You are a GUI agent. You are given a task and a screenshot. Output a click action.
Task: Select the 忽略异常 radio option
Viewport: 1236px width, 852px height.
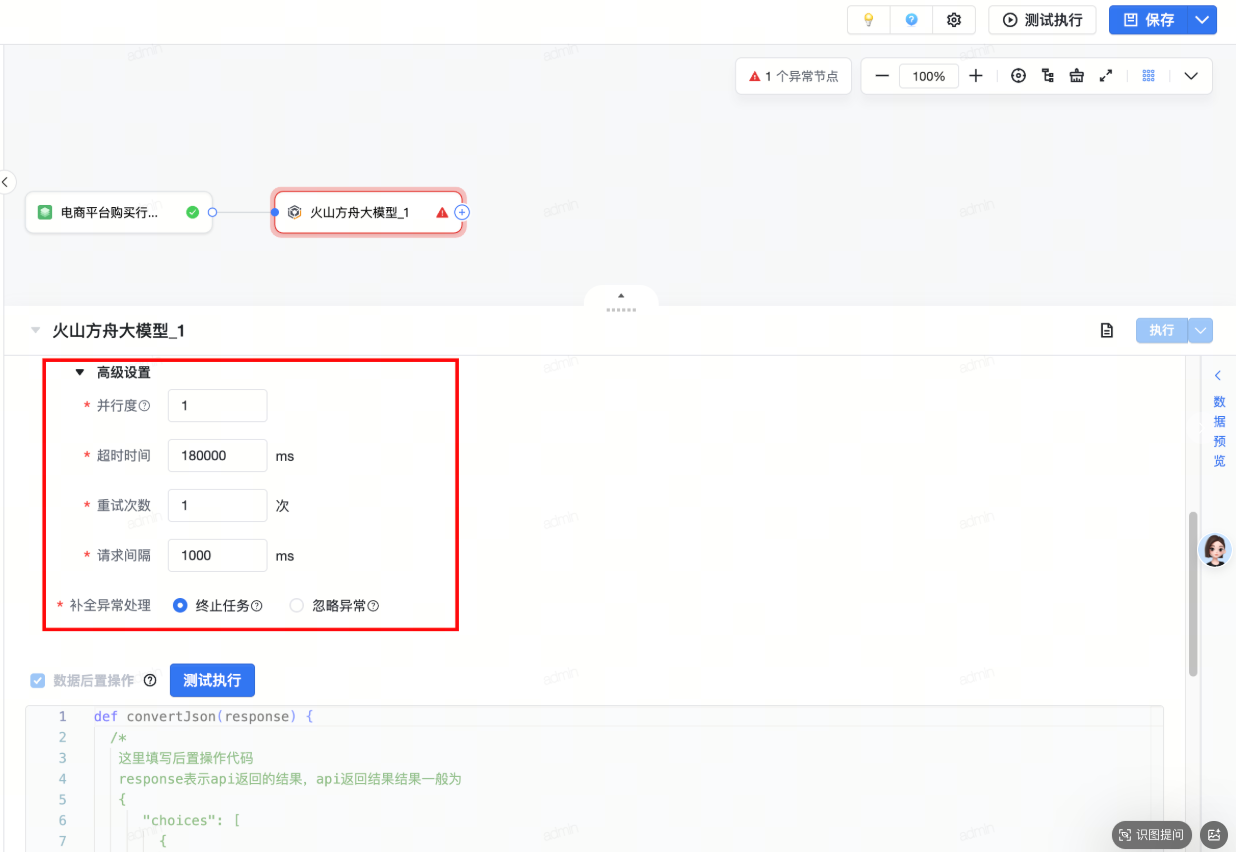(296, 605)
